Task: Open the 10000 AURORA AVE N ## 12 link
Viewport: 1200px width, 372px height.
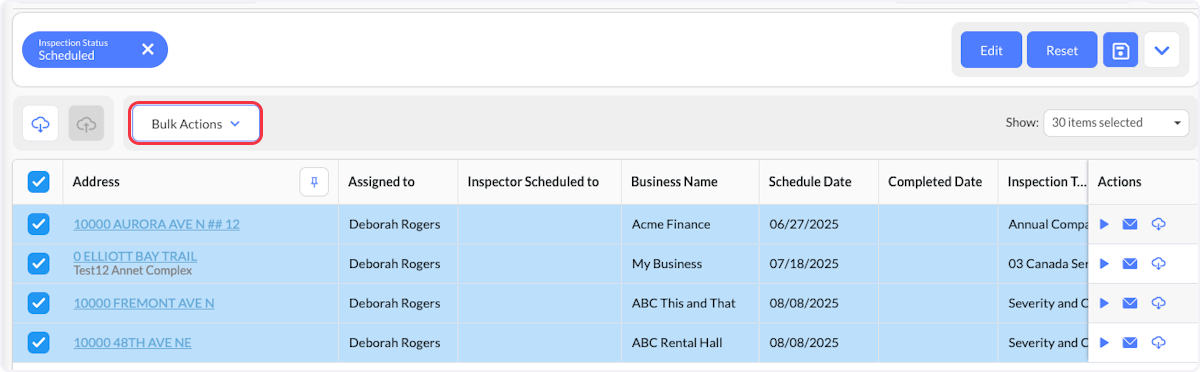Action: [x=156, y=224]
